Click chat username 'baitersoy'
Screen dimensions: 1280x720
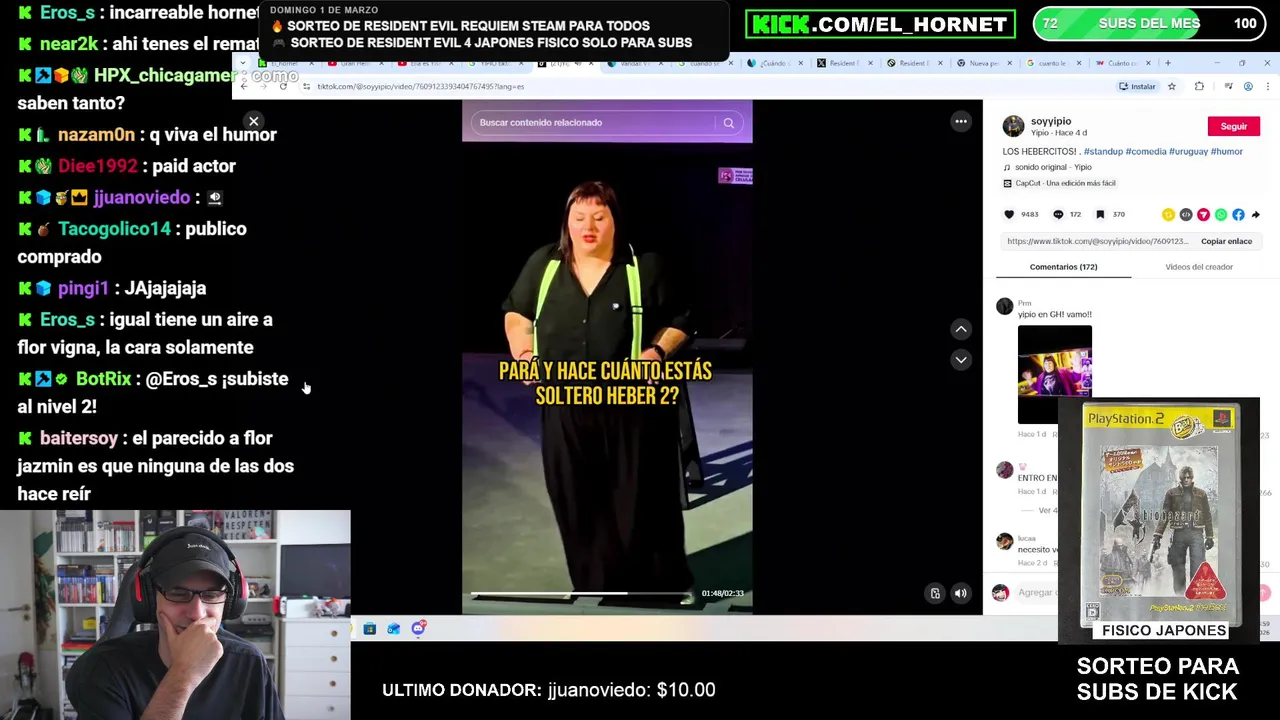[x=78, y=438]
